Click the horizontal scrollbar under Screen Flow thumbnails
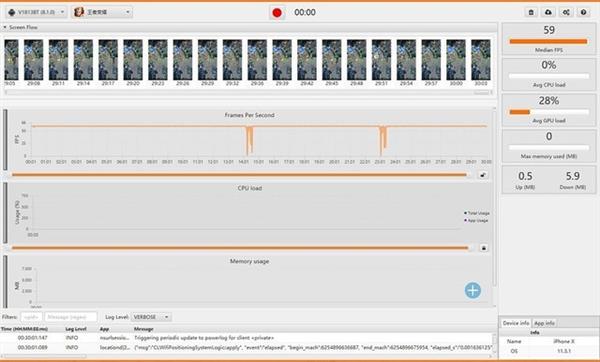 248,92
